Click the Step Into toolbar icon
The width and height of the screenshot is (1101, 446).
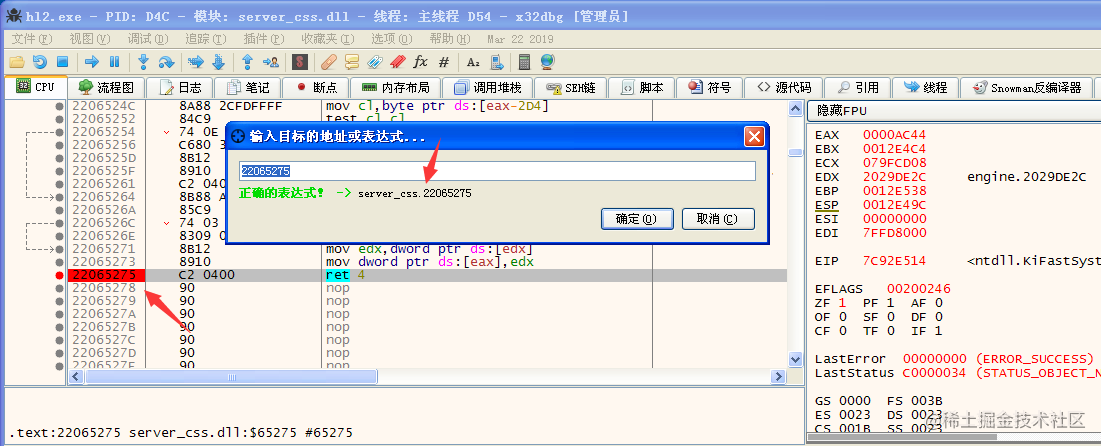click(x=143, y=63)
